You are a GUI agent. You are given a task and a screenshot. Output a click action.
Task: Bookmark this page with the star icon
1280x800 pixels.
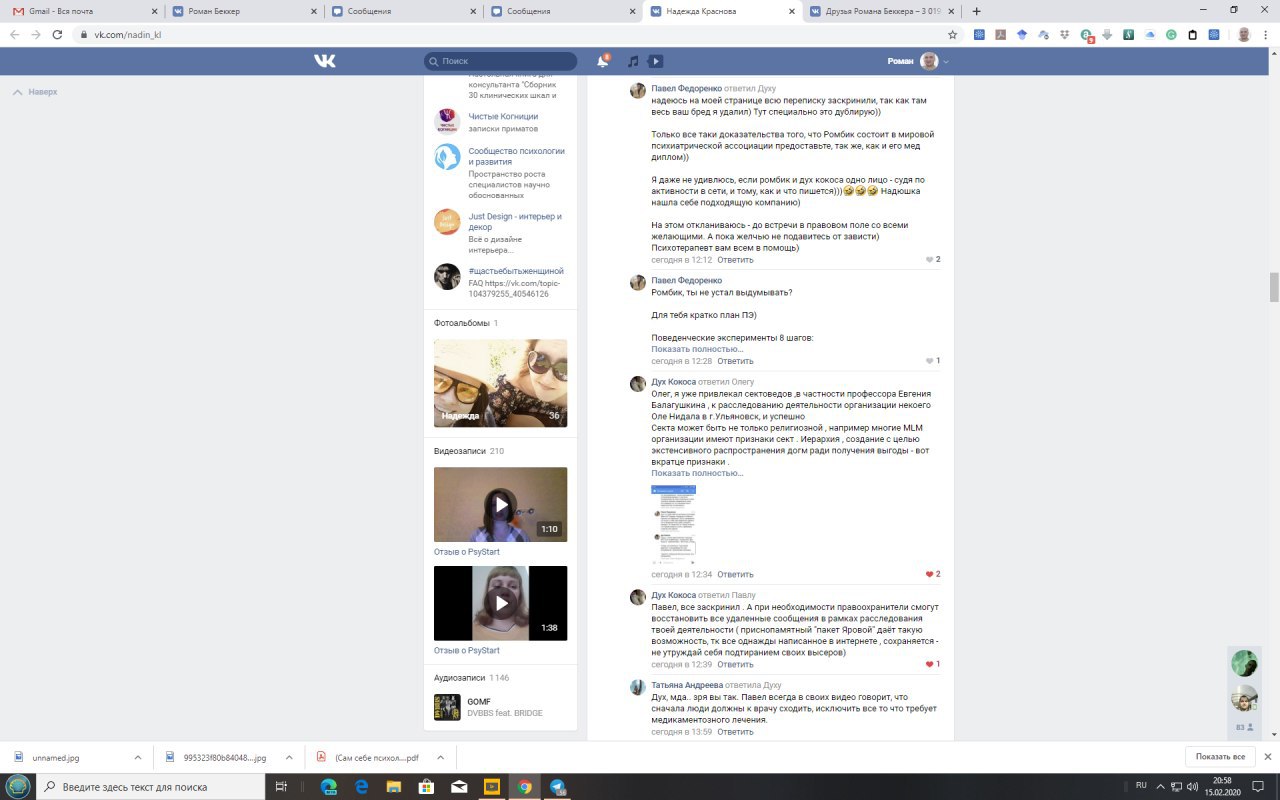953,34
